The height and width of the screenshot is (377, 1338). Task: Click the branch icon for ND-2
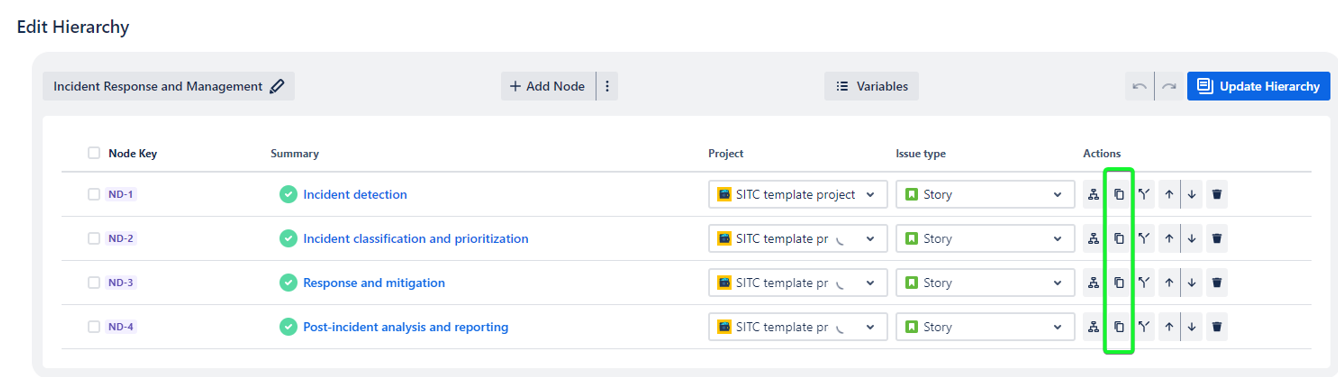pos(1143,239)
